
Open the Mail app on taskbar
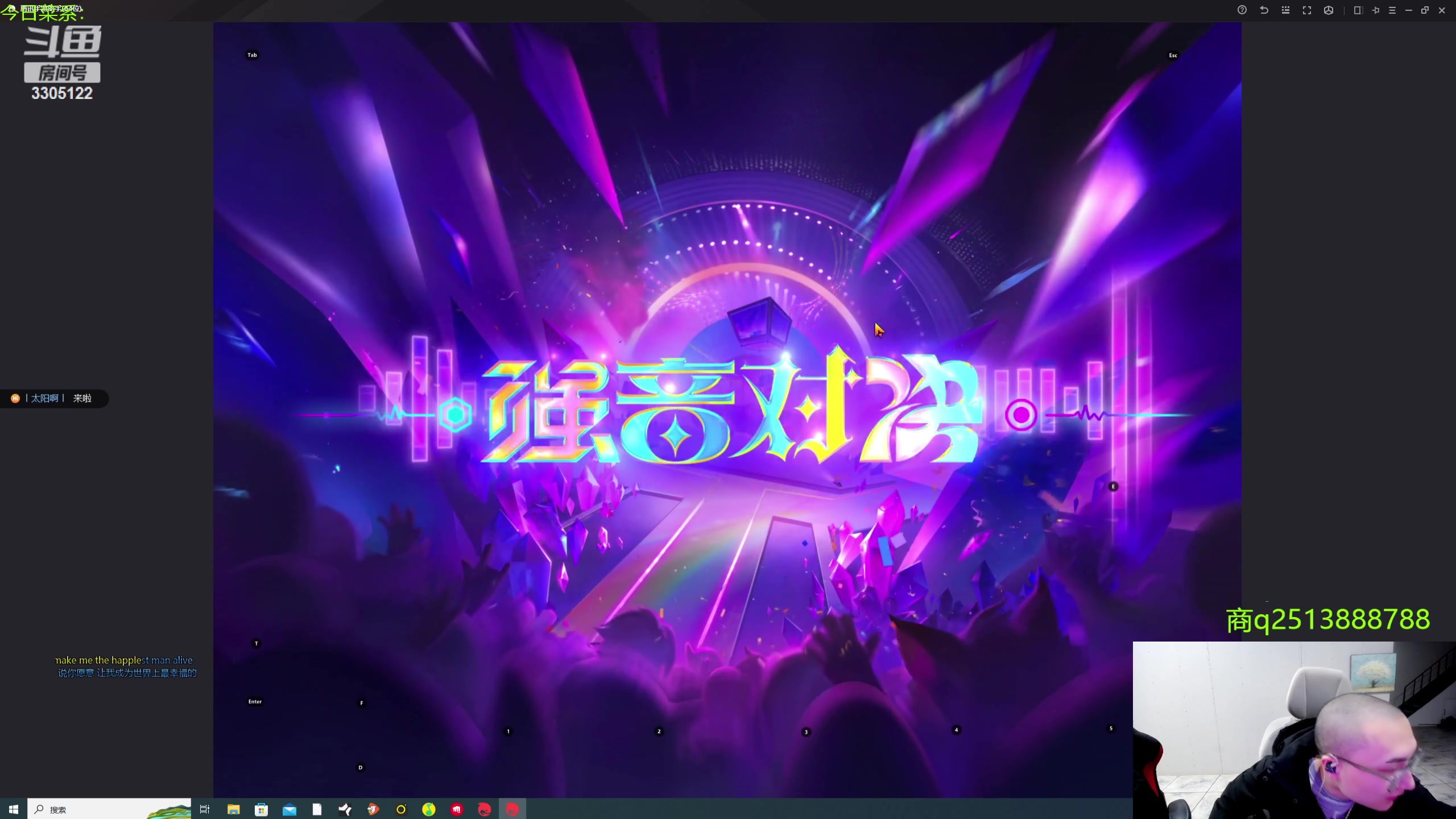pos(289,809)
